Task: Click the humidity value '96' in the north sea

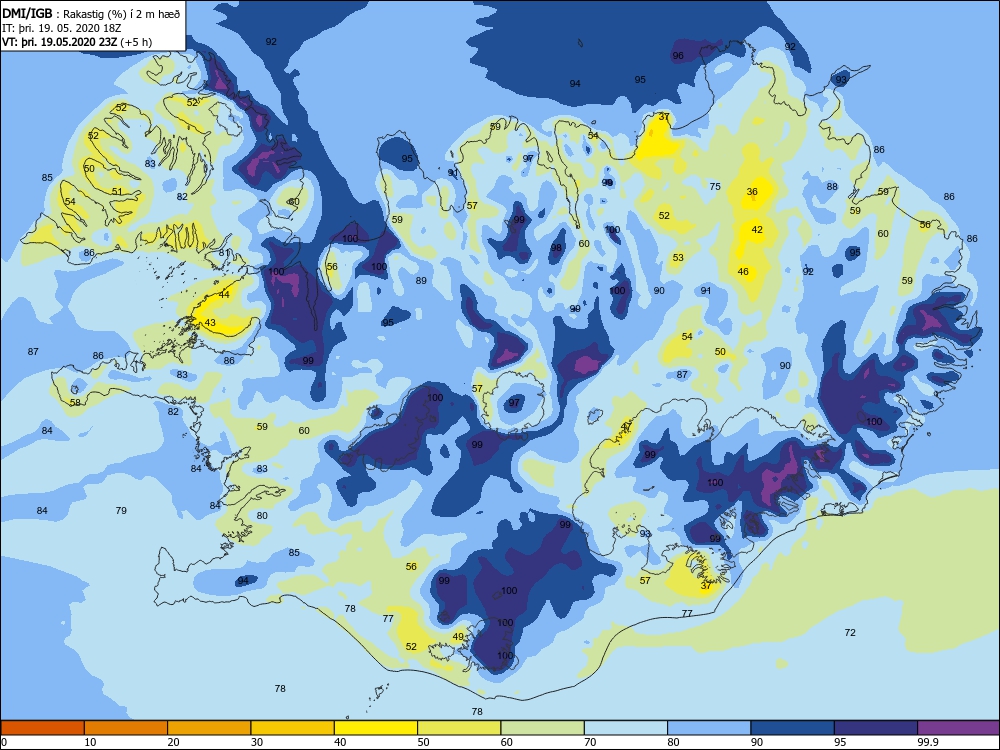Action: tap(678, 55)
